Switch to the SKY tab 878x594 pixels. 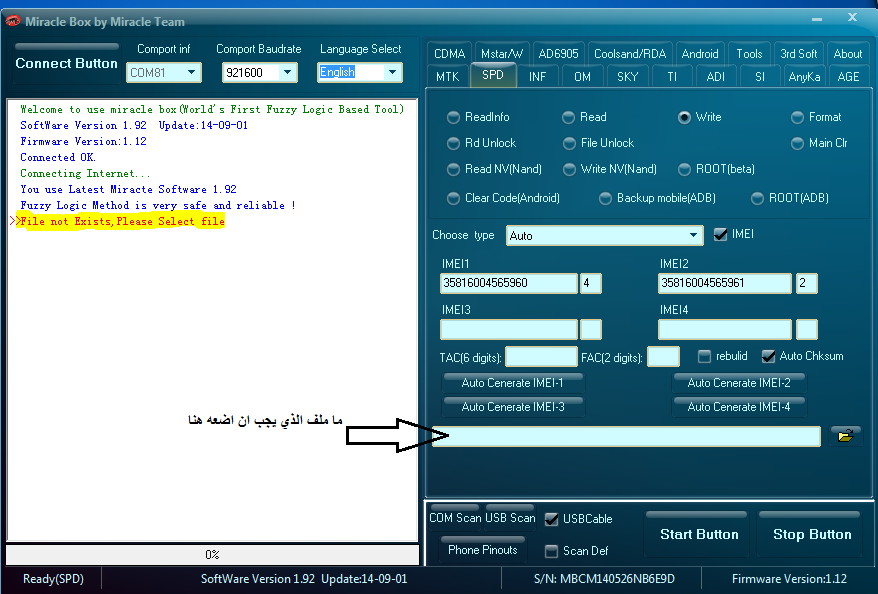(628, 77)
